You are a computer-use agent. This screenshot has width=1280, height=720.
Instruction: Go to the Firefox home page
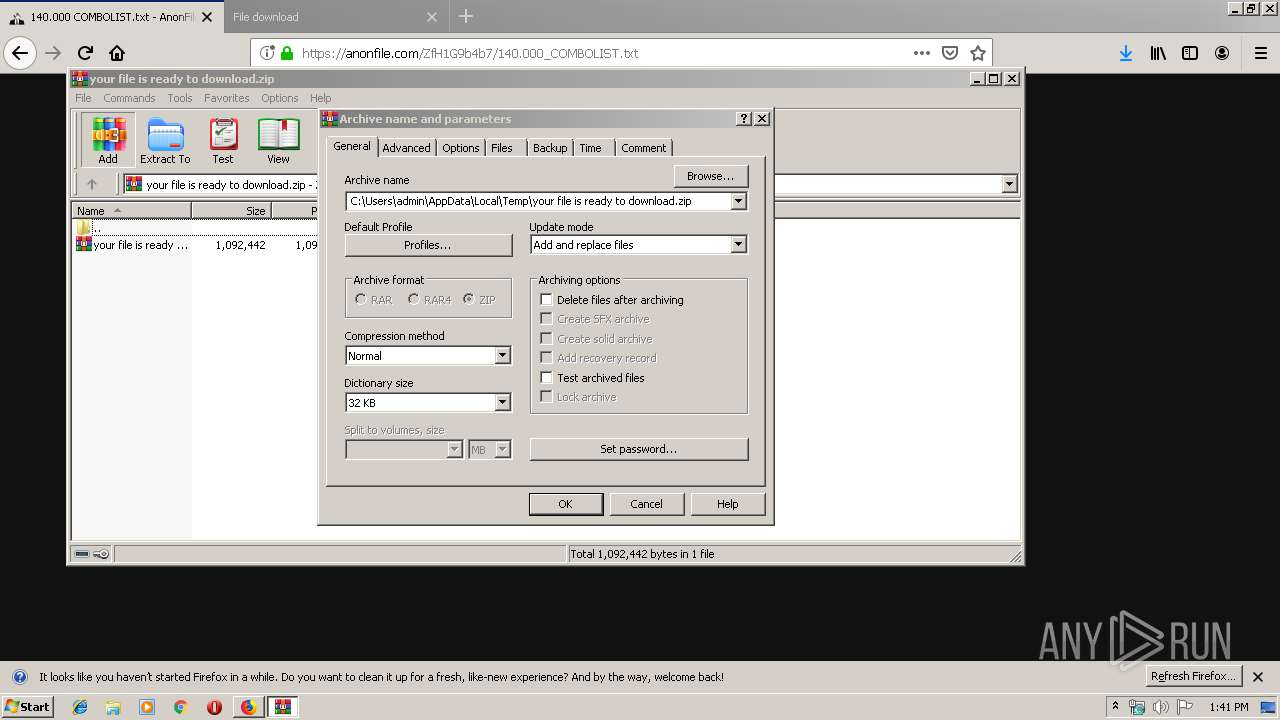coord(117,53)
